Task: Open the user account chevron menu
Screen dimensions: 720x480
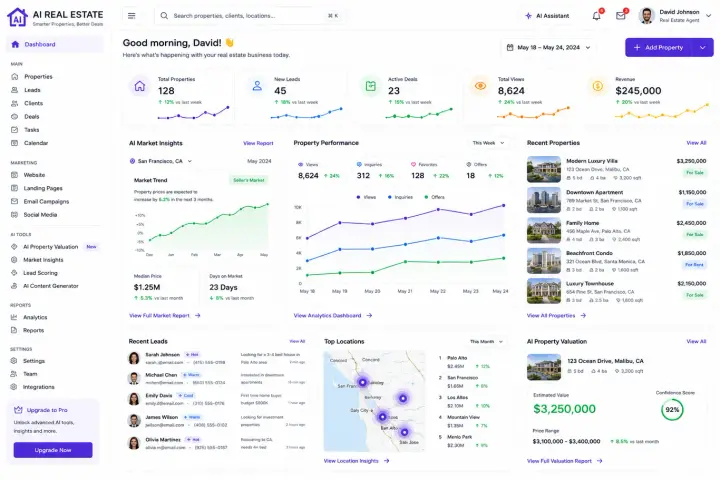Action: (709, 16)
